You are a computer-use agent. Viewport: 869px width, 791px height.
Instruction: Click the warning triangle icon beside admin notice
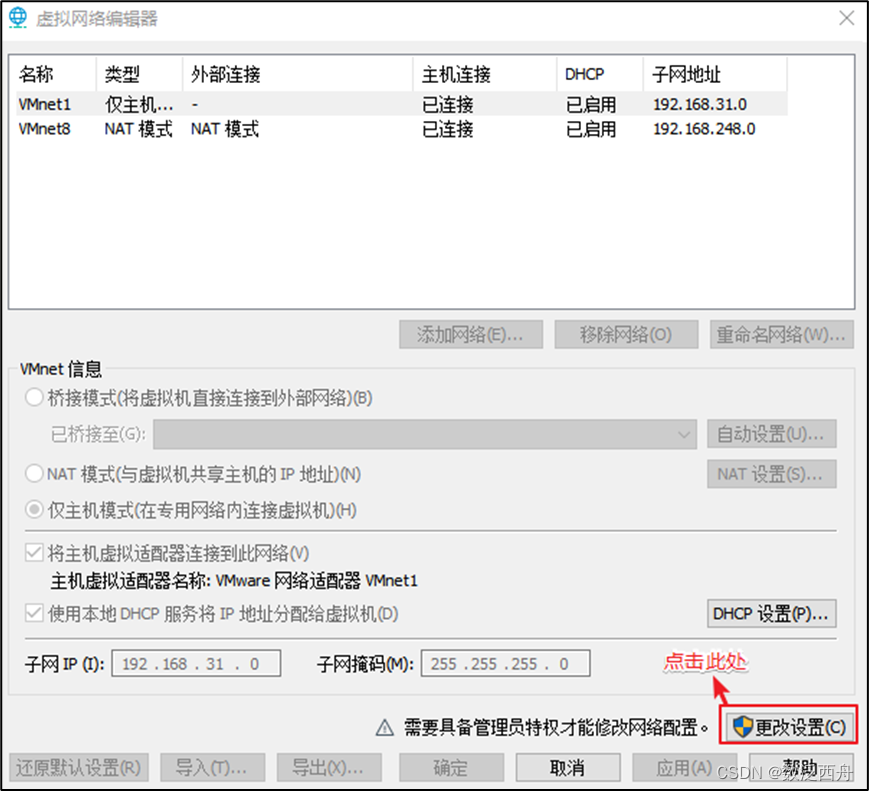click(385, 727)
